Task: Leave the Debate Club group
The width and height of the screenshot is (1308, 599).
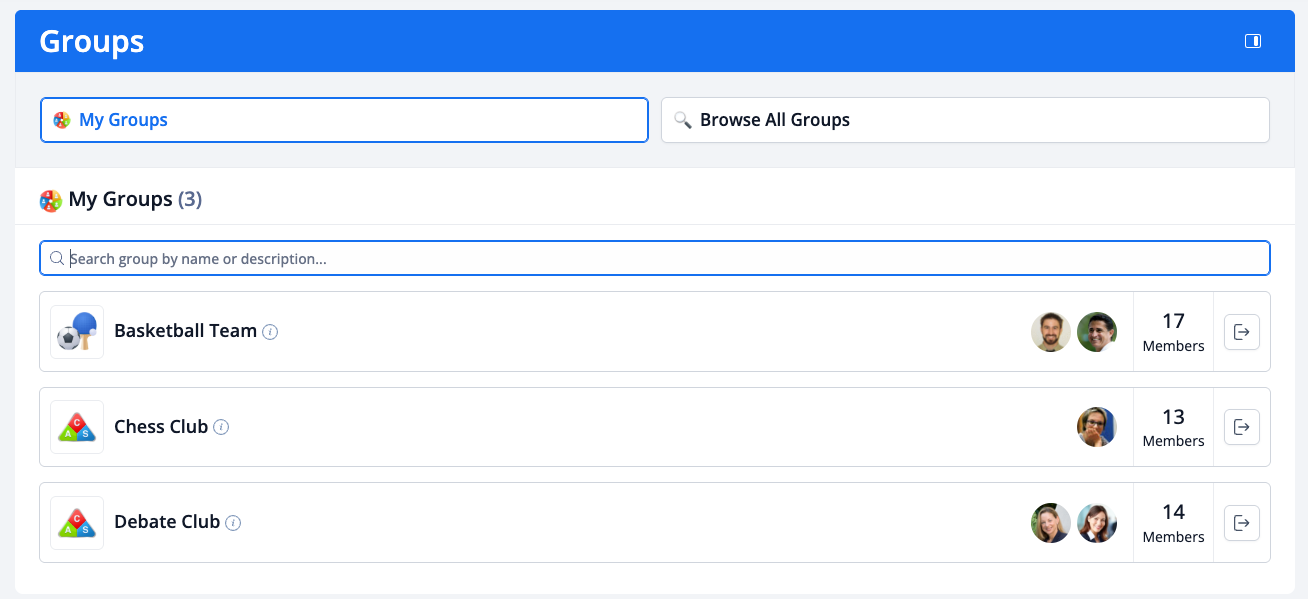Action: tap(1241, 523)
